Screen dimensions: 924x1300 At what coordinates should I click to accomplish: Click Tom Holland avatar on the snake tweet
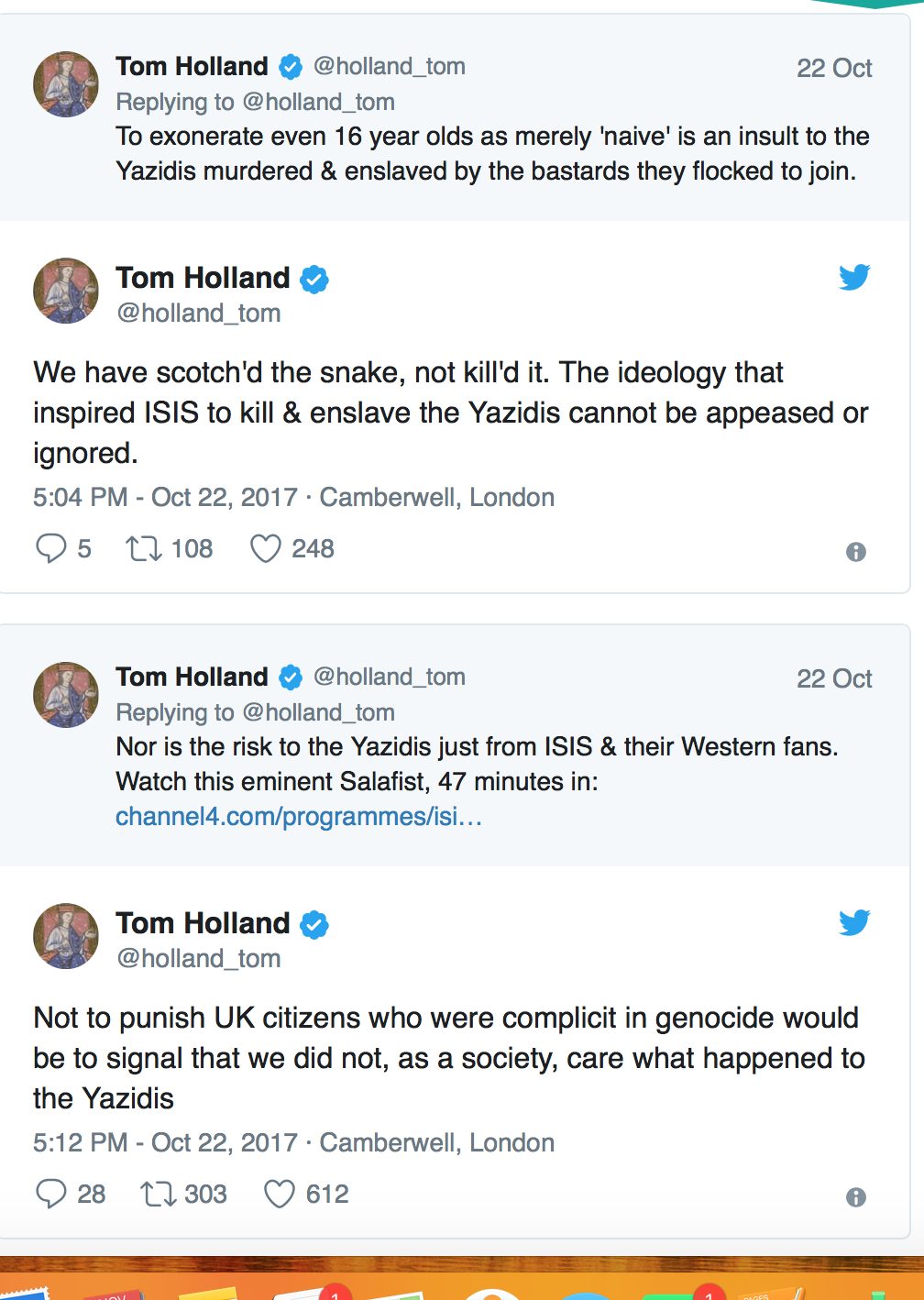coord(66,291)
